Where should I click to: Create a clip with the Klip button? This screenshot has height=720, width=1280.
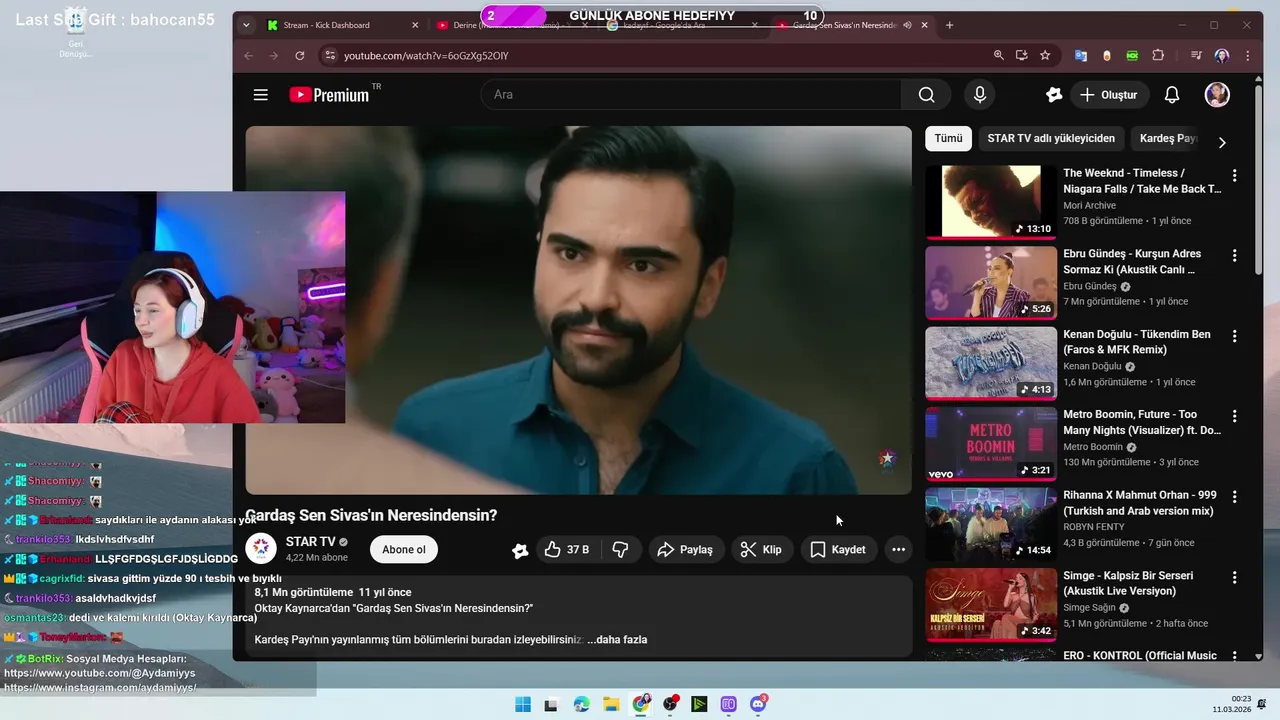click(x=761, y=549)
